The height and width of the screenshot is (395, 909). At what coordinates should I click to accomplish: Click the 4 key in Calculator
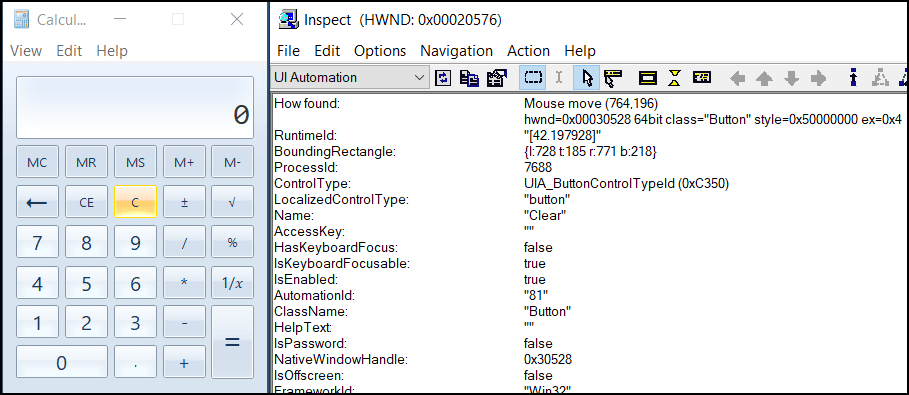(37, 282)
